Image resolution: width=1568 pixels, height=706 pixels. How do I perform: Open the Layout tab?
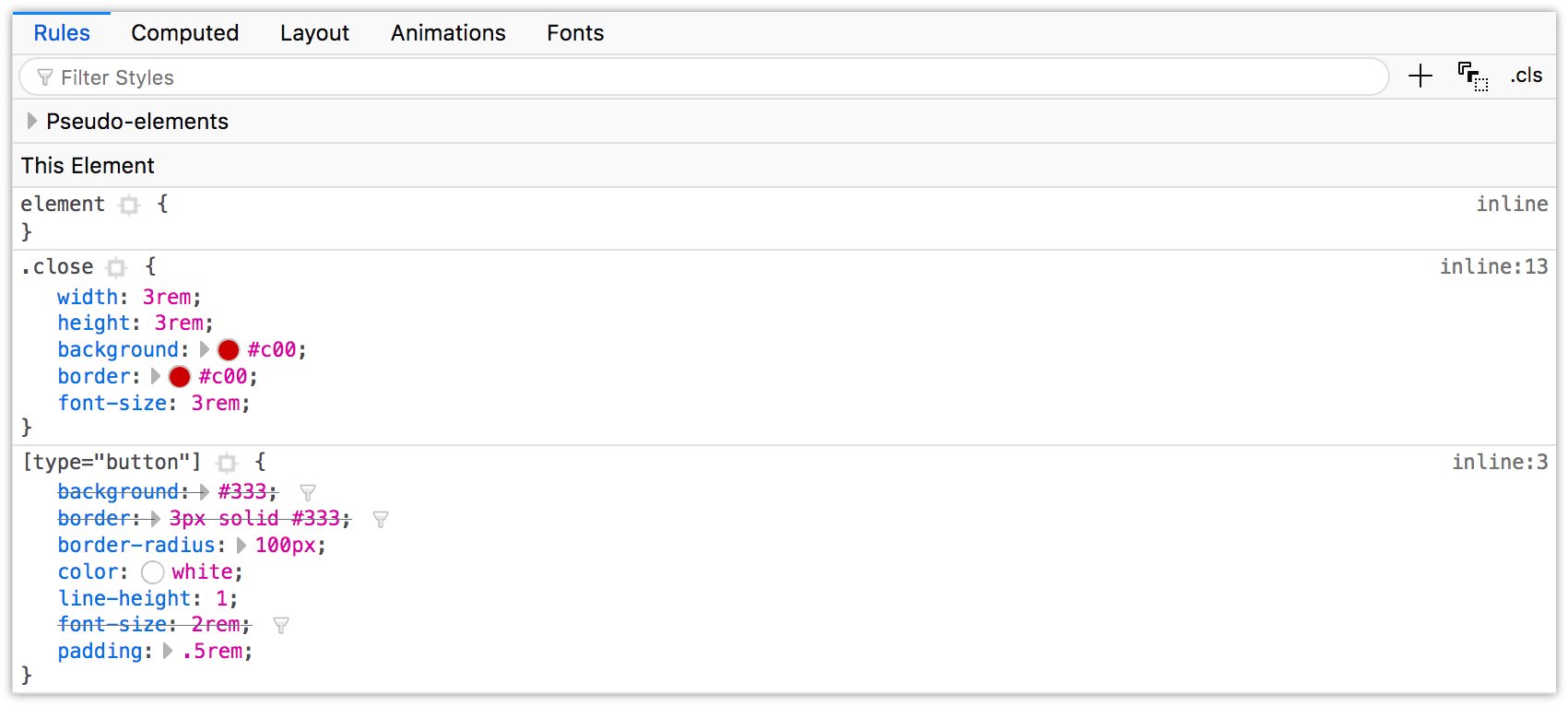tap(314, 33)
